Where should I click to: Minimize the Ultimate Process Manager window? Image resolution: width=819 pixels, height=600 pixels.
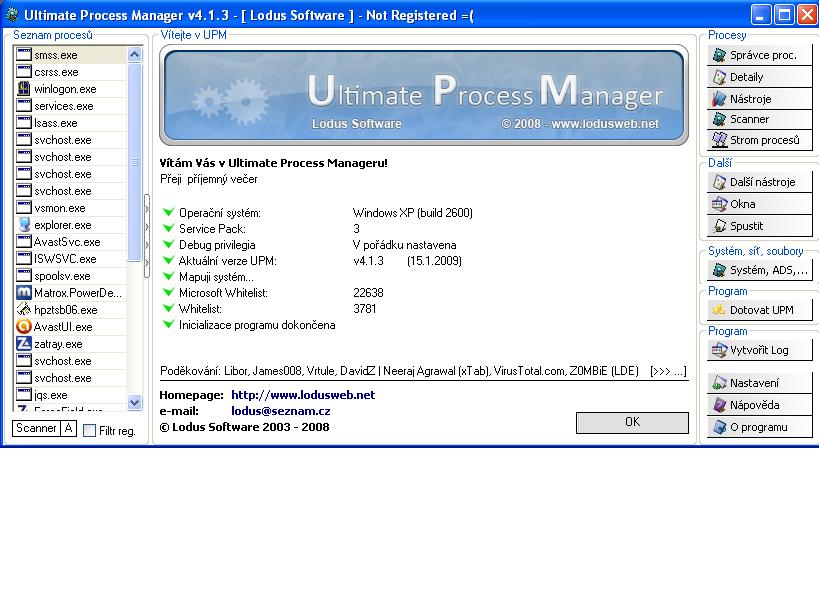(x=760, y=15)
